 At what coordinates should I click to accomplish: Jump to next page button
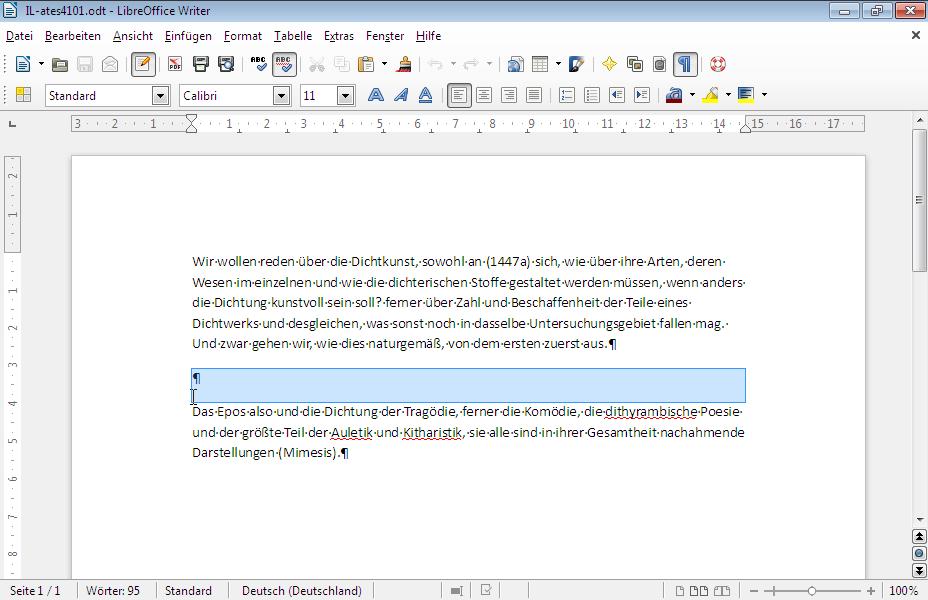pos(919,570)
